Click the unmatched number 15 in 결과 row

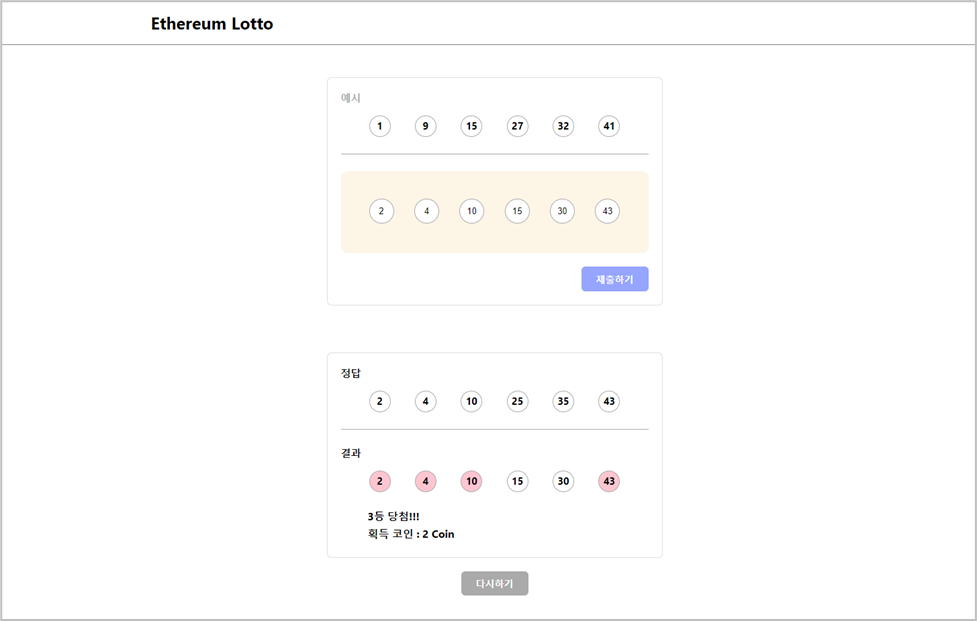[x=517, y=481]
